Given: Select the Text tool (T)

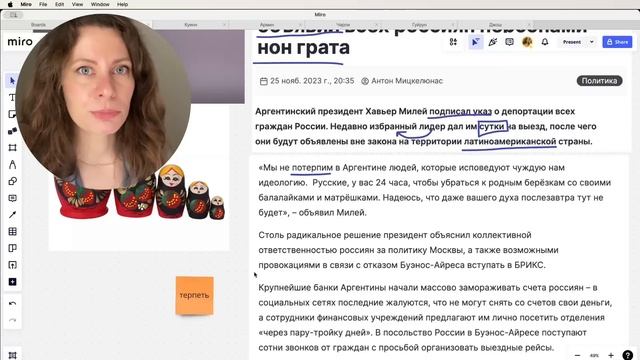Looking at the screenshot, I should [x=12, y=97].
